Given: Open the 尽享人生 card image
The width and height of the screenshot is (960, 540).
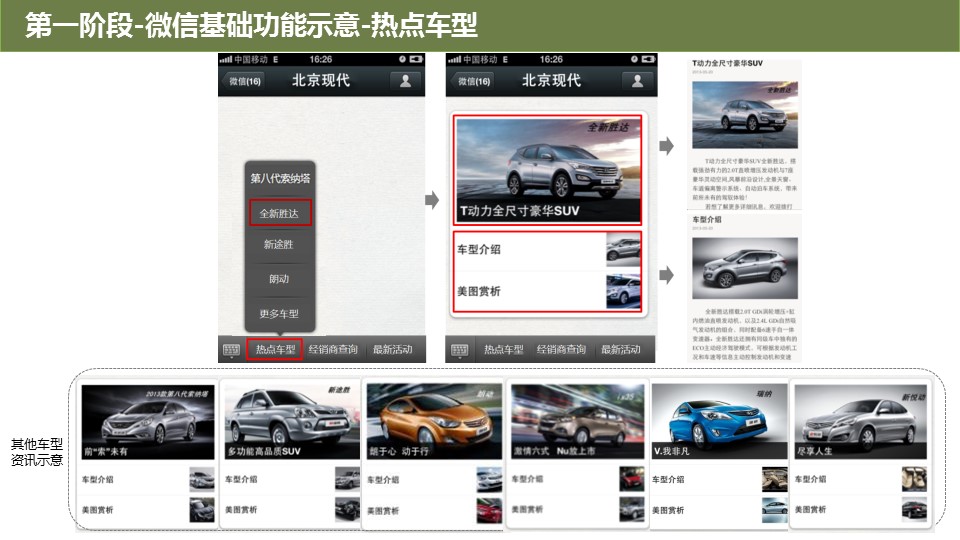Looking at the screenshot, I should tap(861, 422).
